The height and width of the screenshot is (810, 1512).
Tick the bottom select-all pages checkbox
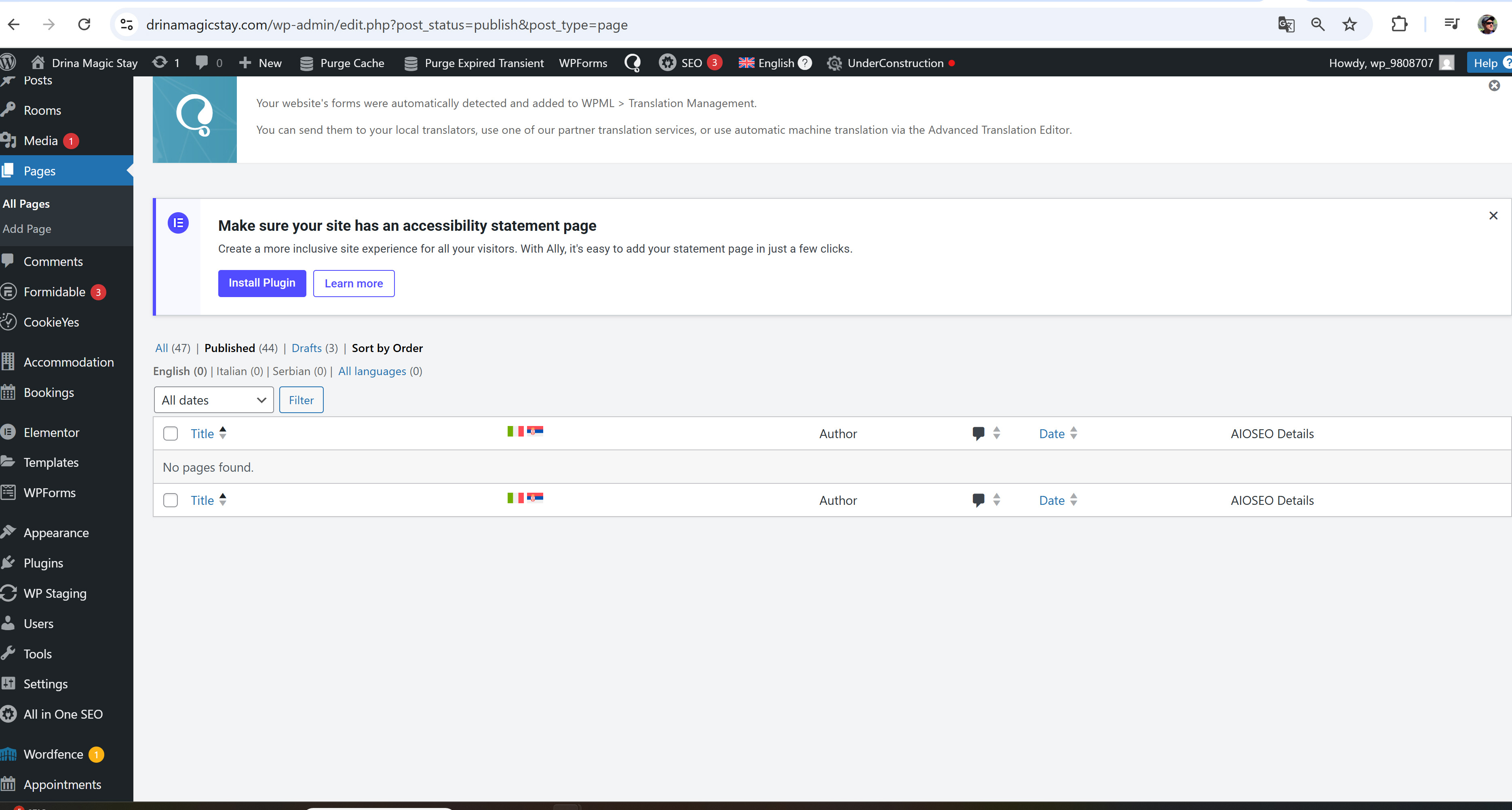[x=170, y=500]
